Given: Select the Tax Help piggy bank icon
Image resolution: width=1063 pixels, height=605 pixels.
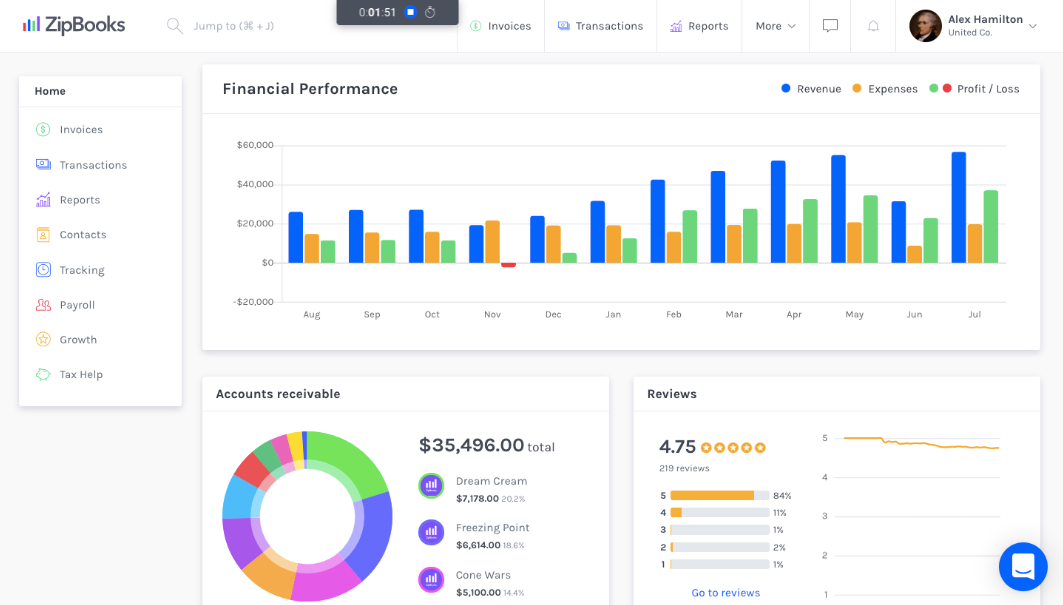Looking at the screenshot, I should (x=41, y=374).
